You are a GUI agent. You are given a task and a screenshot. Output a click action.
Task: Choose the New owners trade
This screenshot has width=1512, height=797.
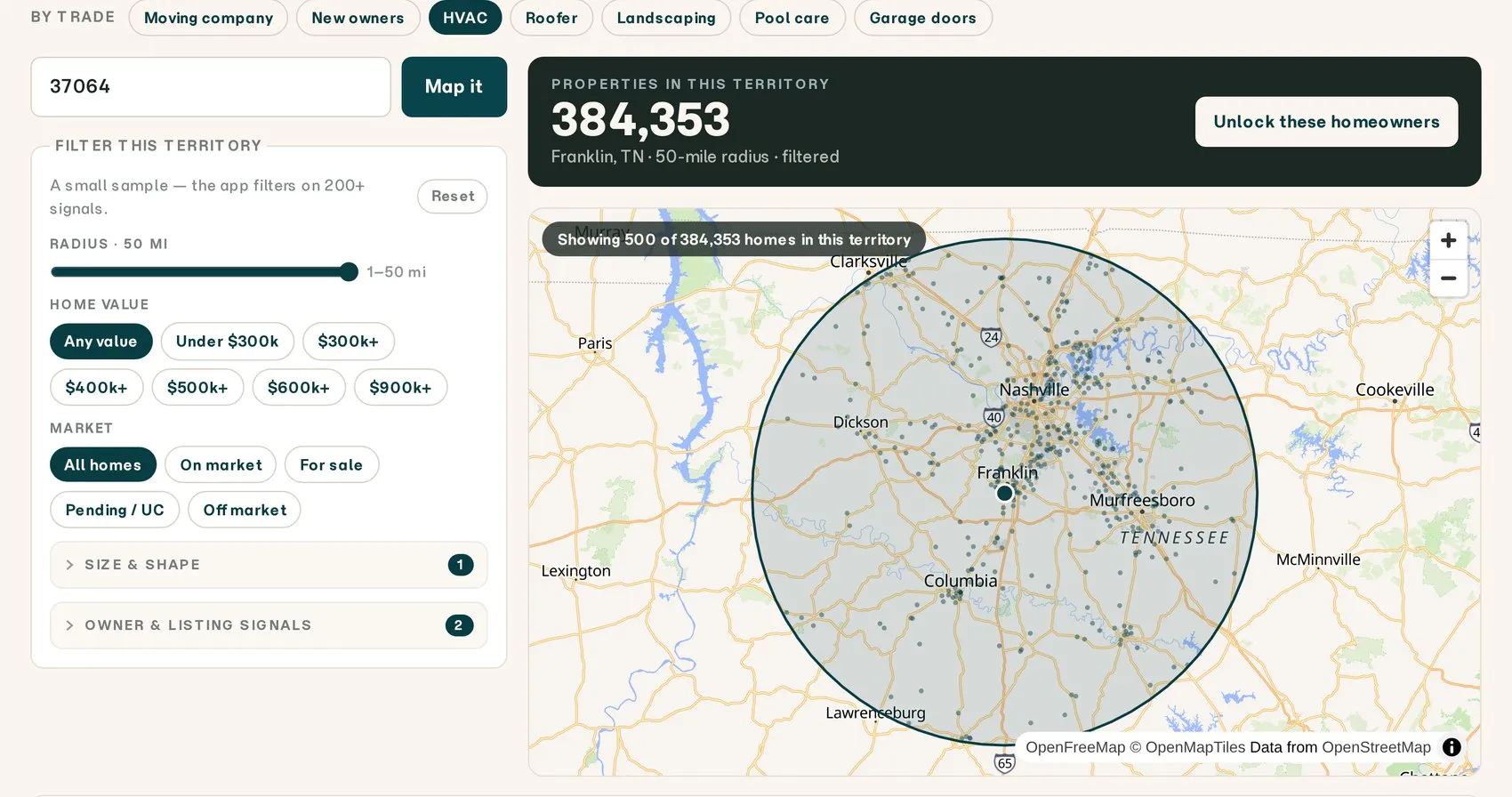tap(358, 18)
